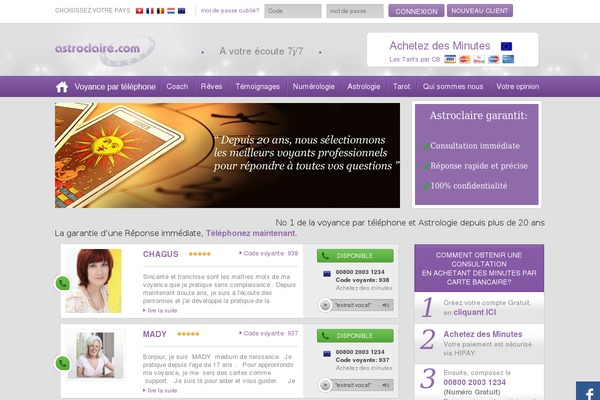
Task: Click phone number 00800 2003 1234 in step 3
Action: 474,382
